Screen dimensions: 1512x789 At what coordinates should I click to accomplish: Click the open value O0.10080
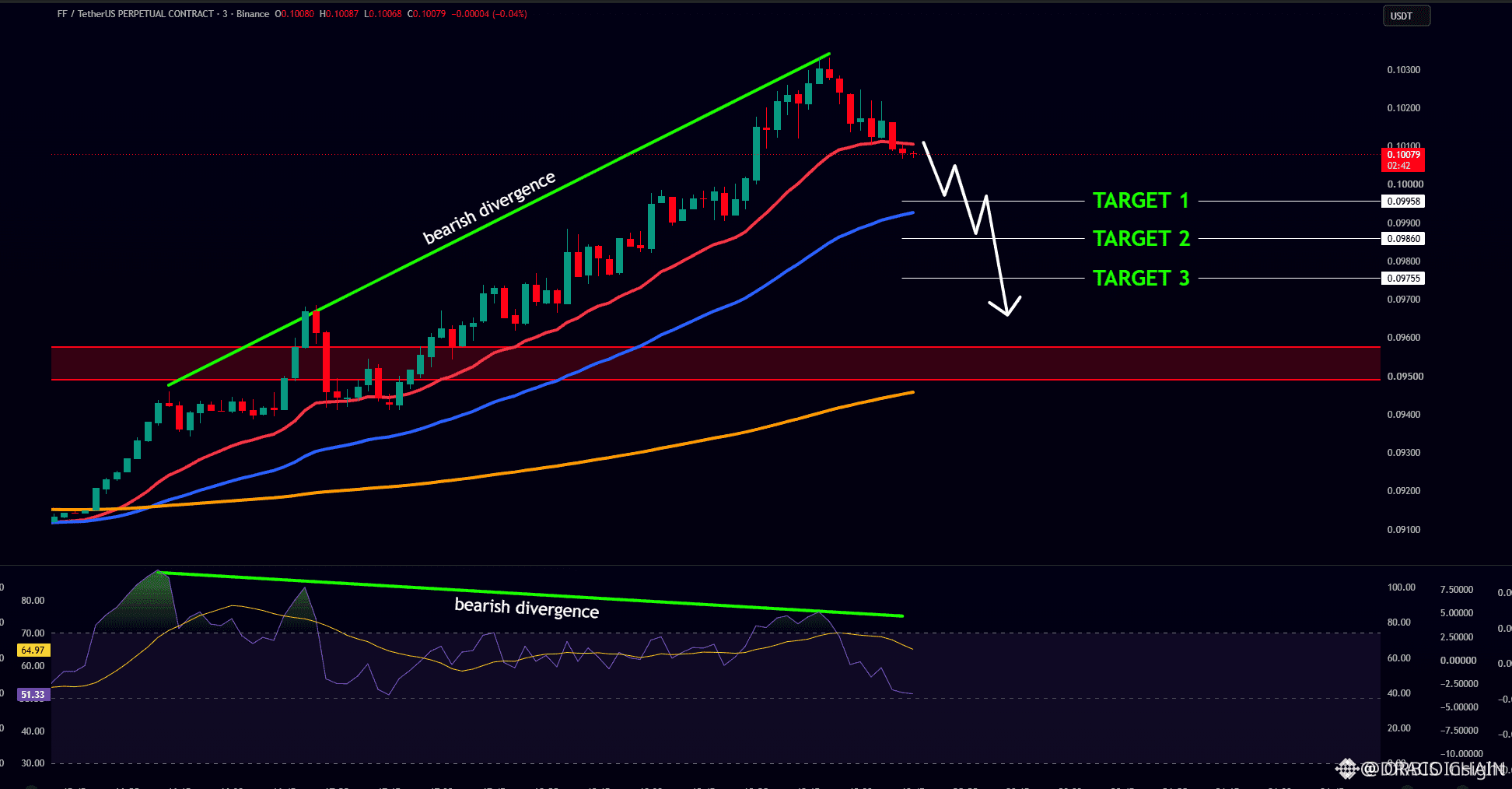pyautogui.click(x=295, y=14)
